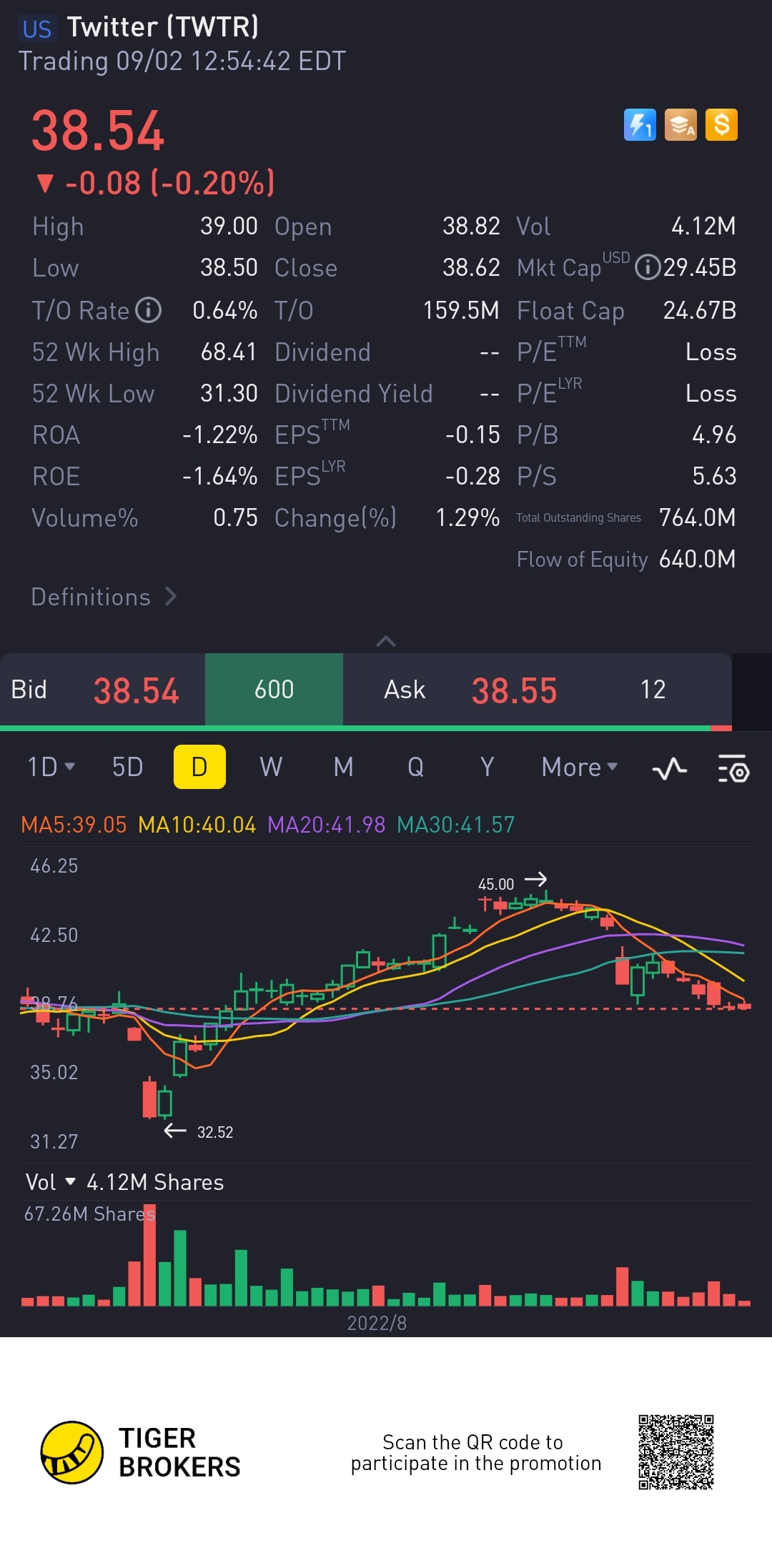The width and height of the screenshot is (772, 1568).
Task: Tap the Total Outstanding Shares value 764.0M
Action: (x=698, y=517)
